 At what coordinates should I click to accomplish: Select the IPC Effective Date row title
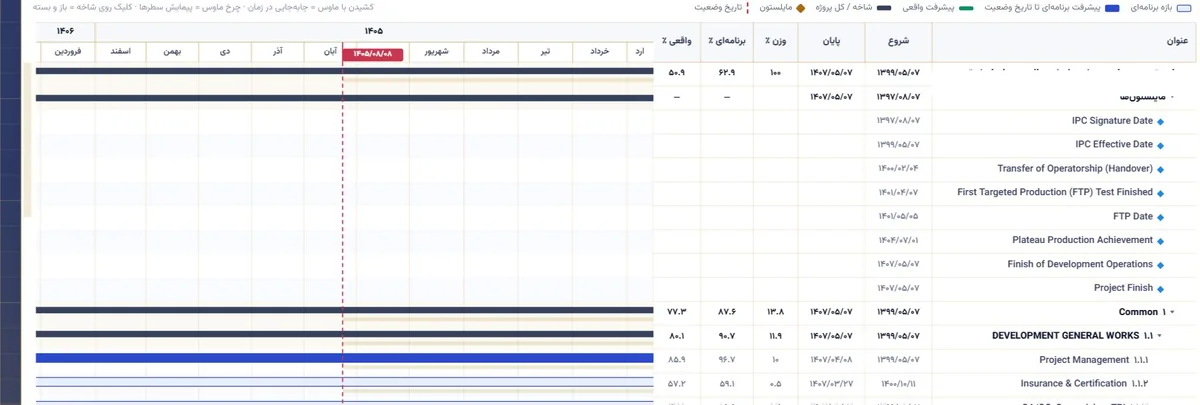(1114, 145)
